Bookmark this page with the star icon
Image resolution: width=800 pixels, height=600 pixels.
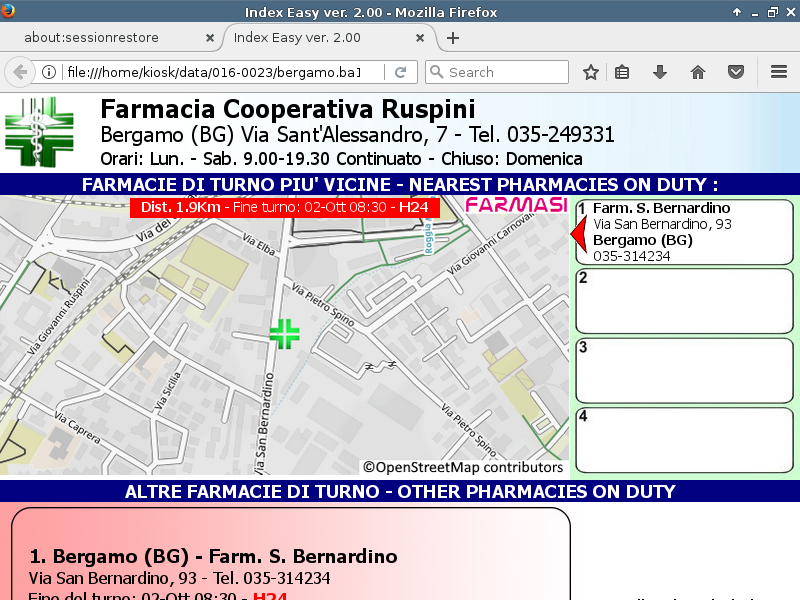591,72
